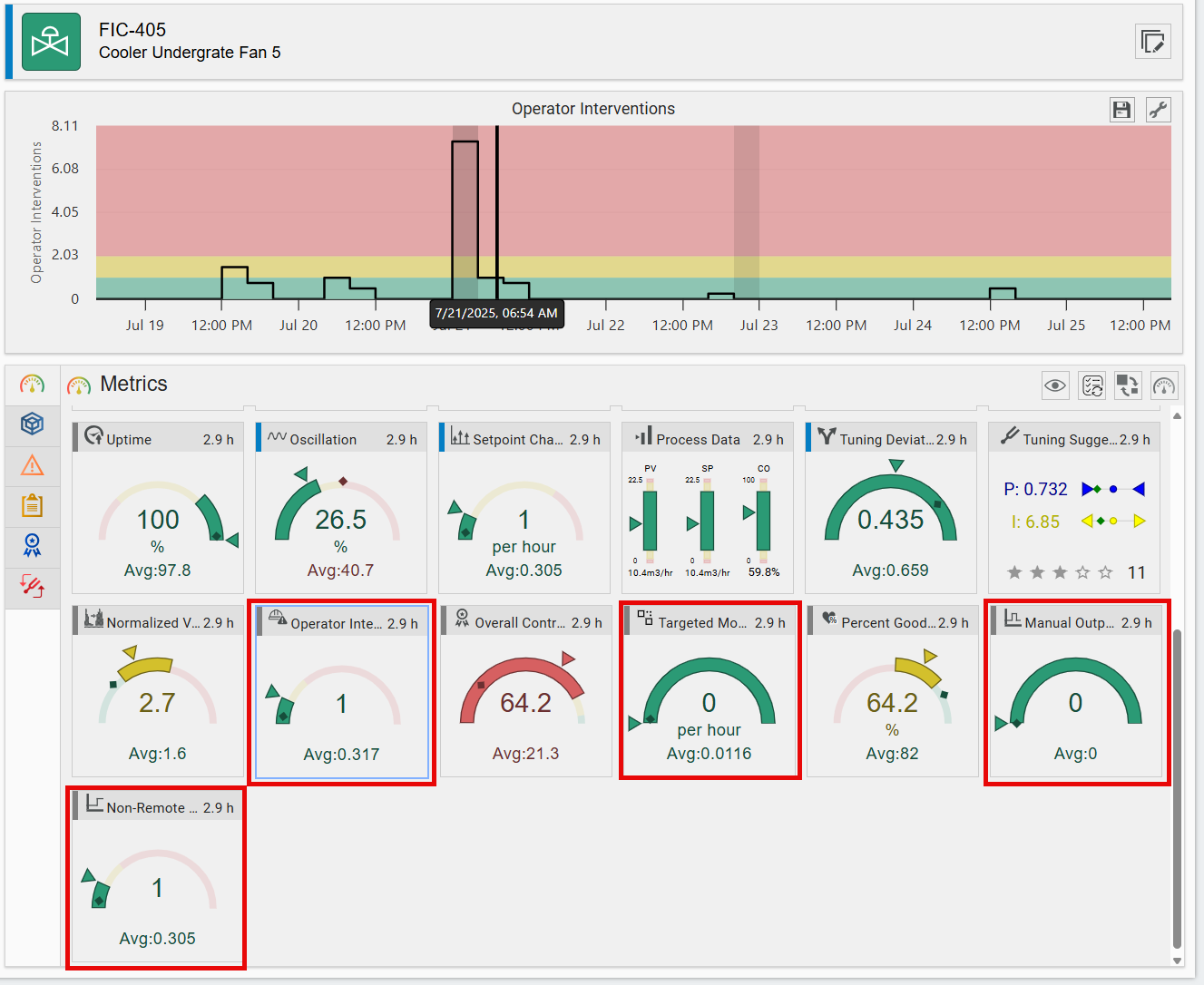Select the Tuning Deviation tile
The image size is (1204, 985).
[x=891, y=508]
